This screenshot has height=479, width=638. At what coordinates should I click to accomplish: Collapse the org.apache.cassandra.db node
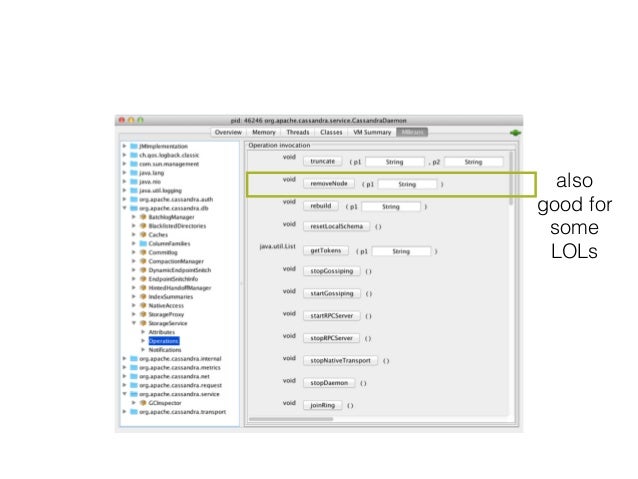125,208
